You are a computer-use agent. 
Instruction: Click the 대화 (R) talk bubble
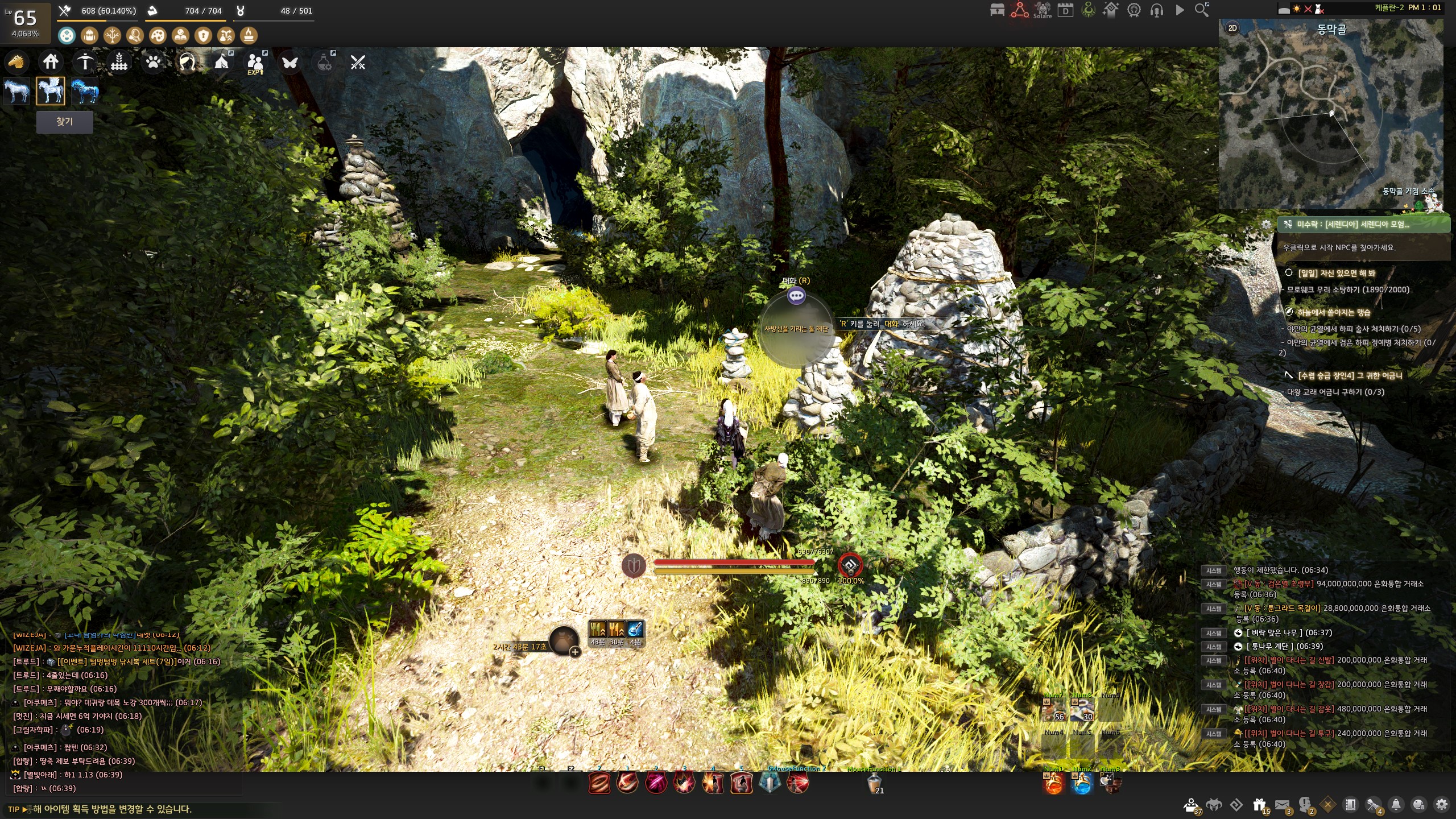[796, 295]
